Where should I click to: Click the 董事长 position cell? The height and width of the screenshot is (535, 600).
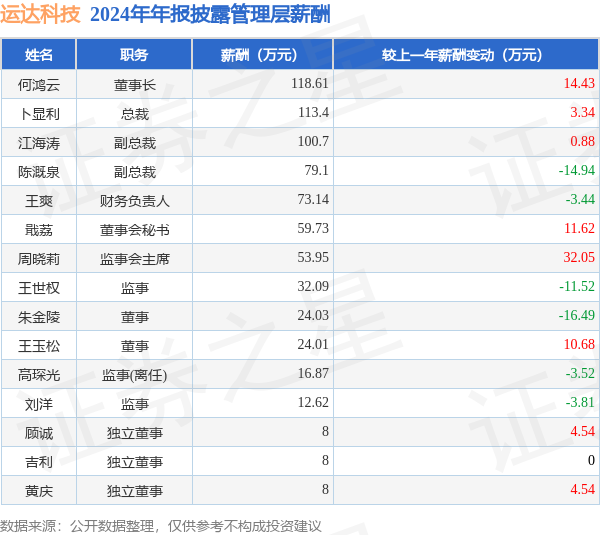[135, 85]
